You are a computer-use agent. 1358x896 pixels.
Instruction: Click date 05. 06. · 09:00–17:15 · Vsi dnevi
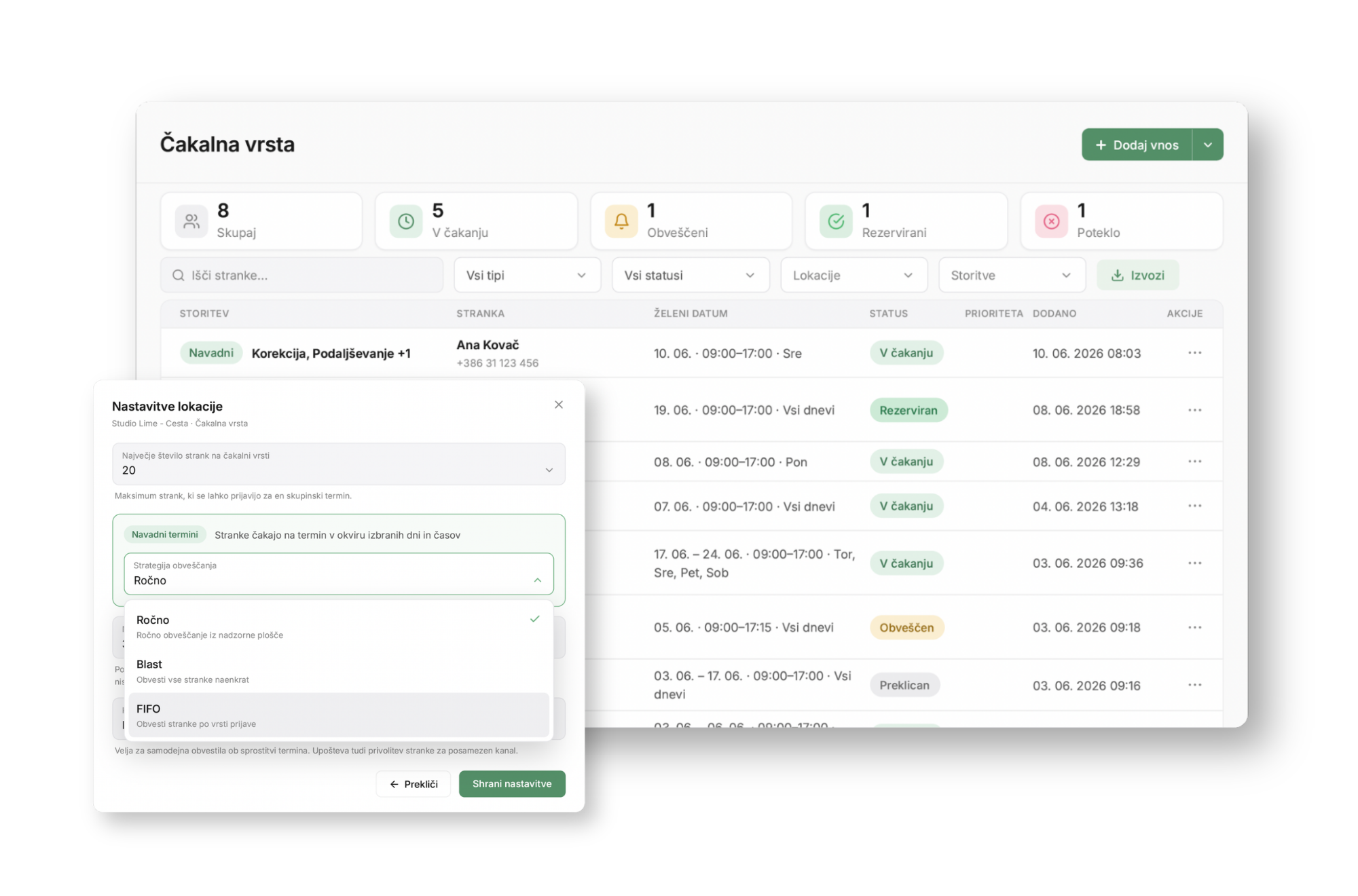pos(744,627)
